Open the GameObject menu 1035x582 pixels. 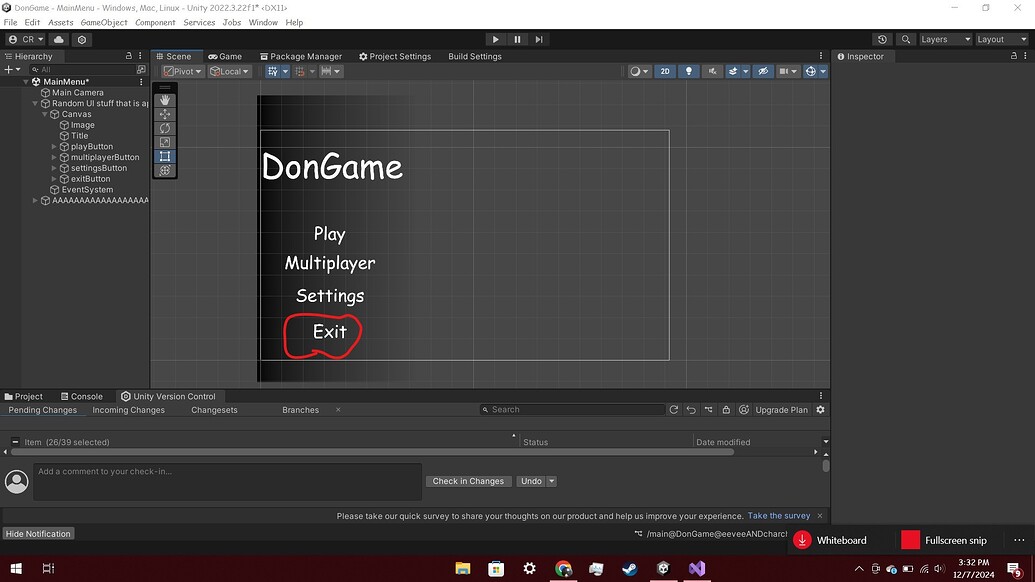[102, 22]
